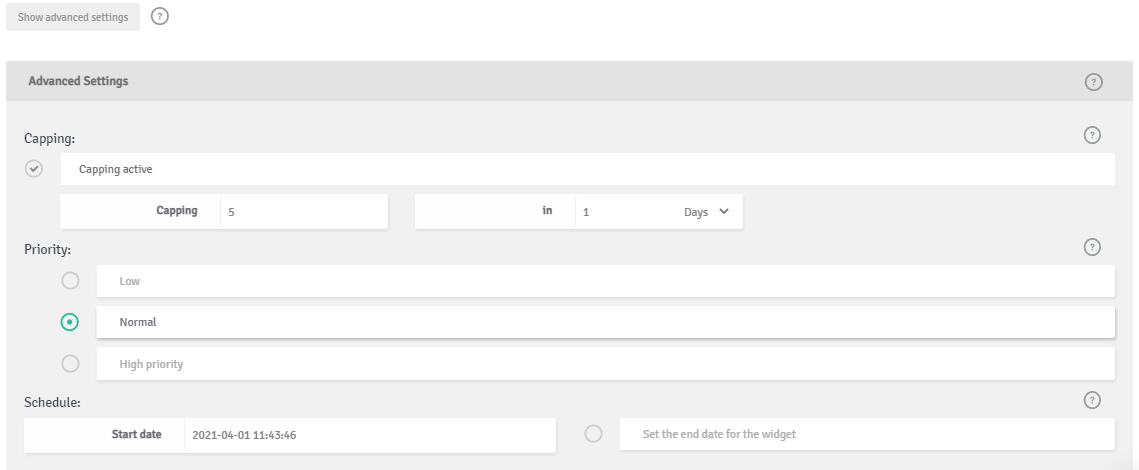Click the Capping section help icon
1139x470 pixels.
pyautogui.click(x=1092, y=135)
